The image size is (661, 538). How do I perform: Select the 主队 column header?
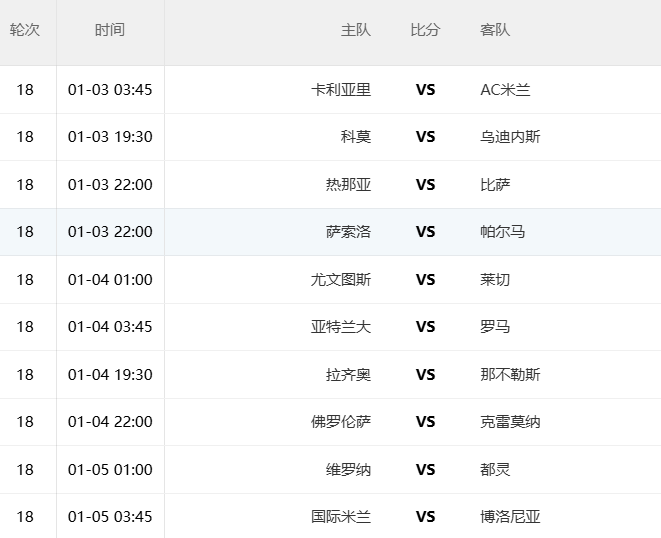point(355,30)
